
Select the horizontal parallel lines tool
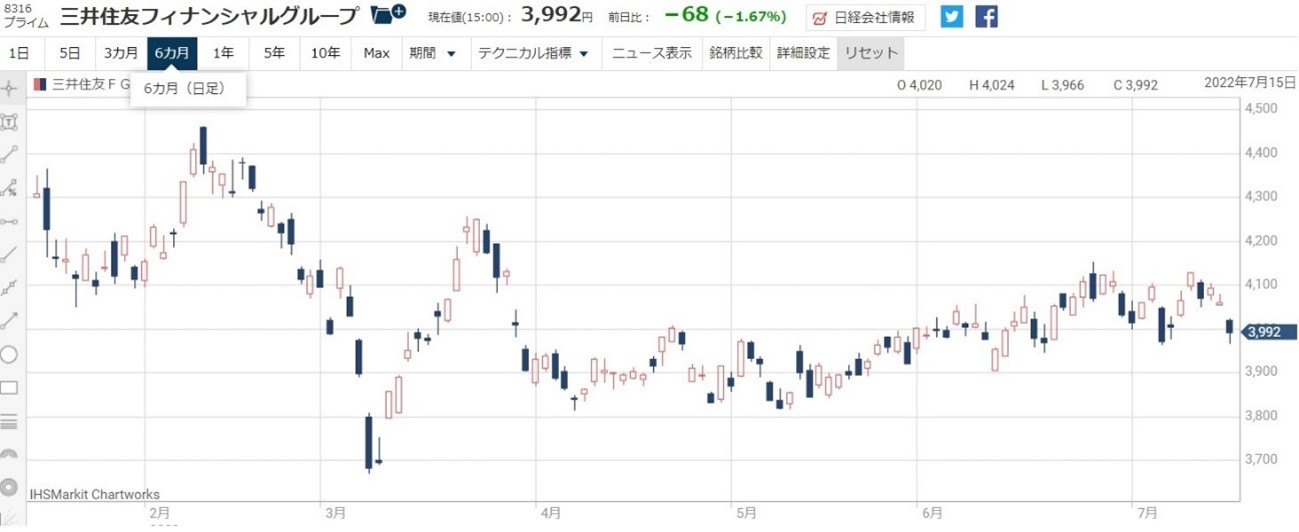pyautogui.click(x=10, y=421)
